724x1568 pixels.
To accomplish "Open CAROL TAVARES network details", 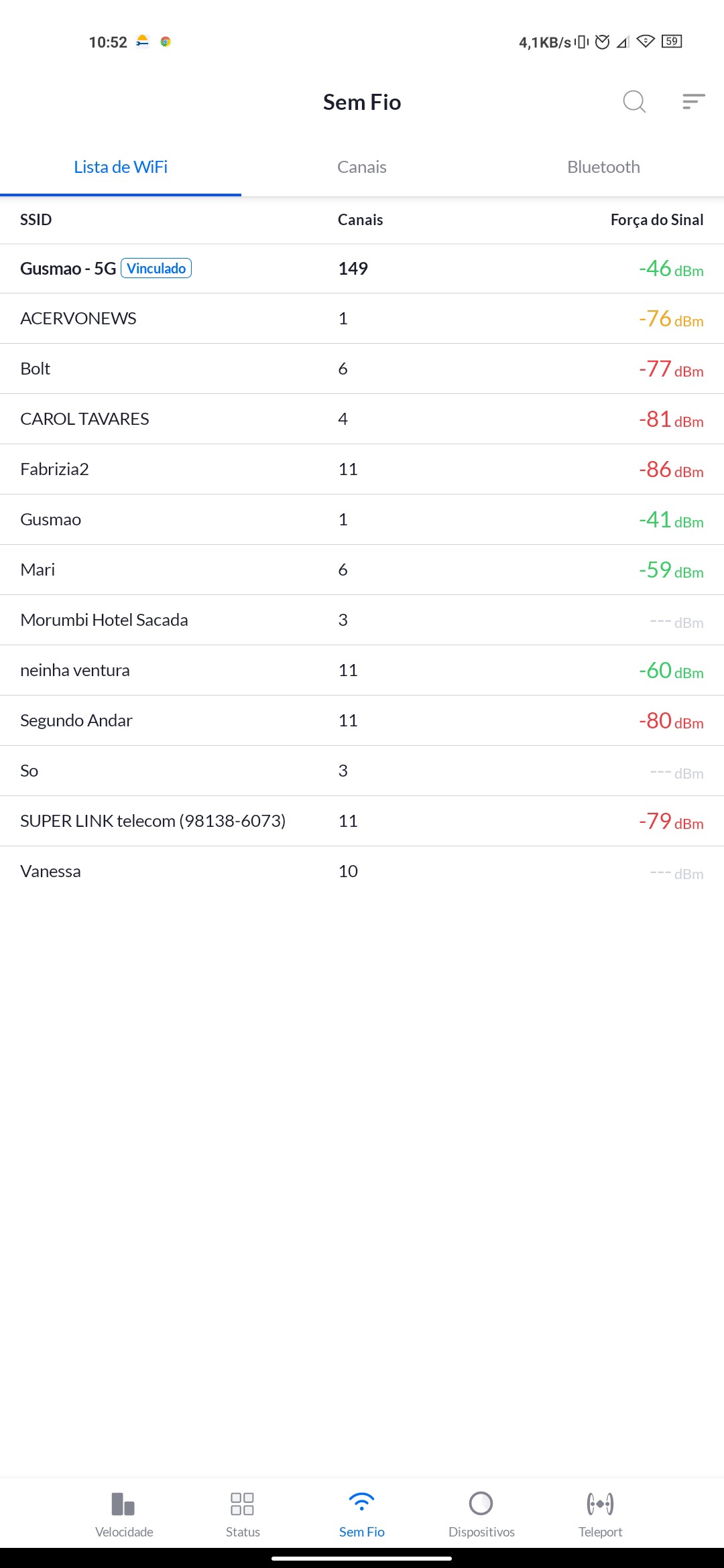I will coord(84,419).
